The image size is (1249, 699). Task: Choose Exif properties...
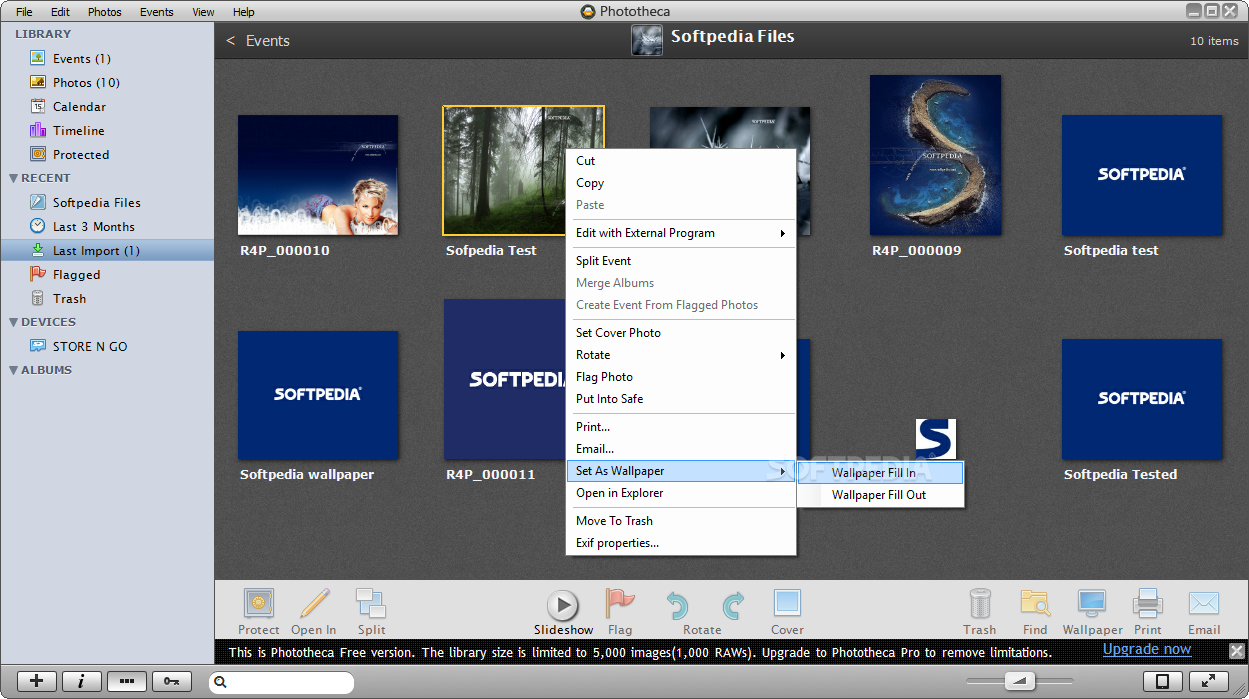pos(680,543)
